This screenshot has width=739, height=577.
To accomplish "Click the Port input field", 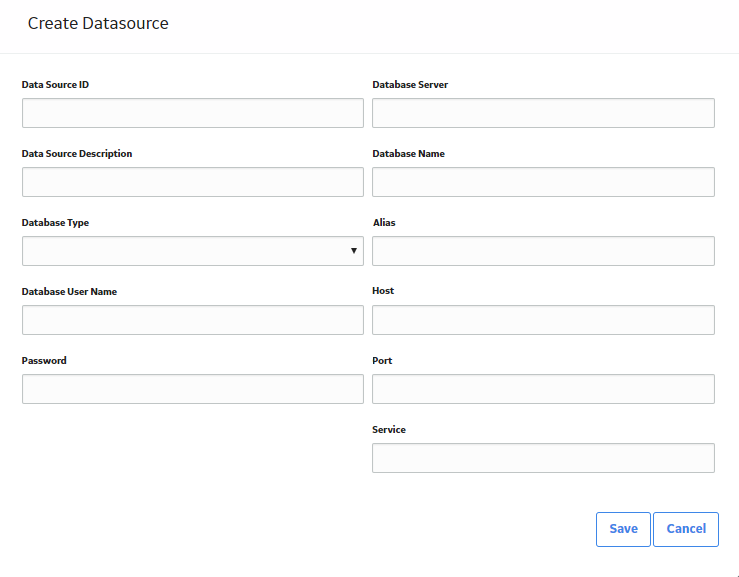I will [543, 389].
